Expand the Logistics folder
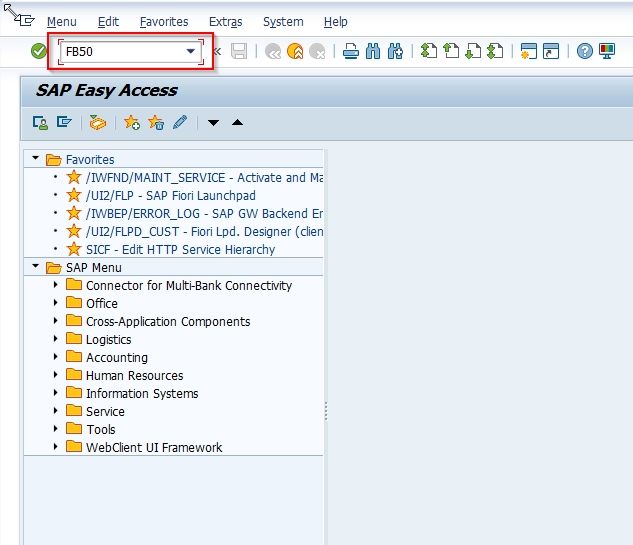 click(x=56, y=338)
